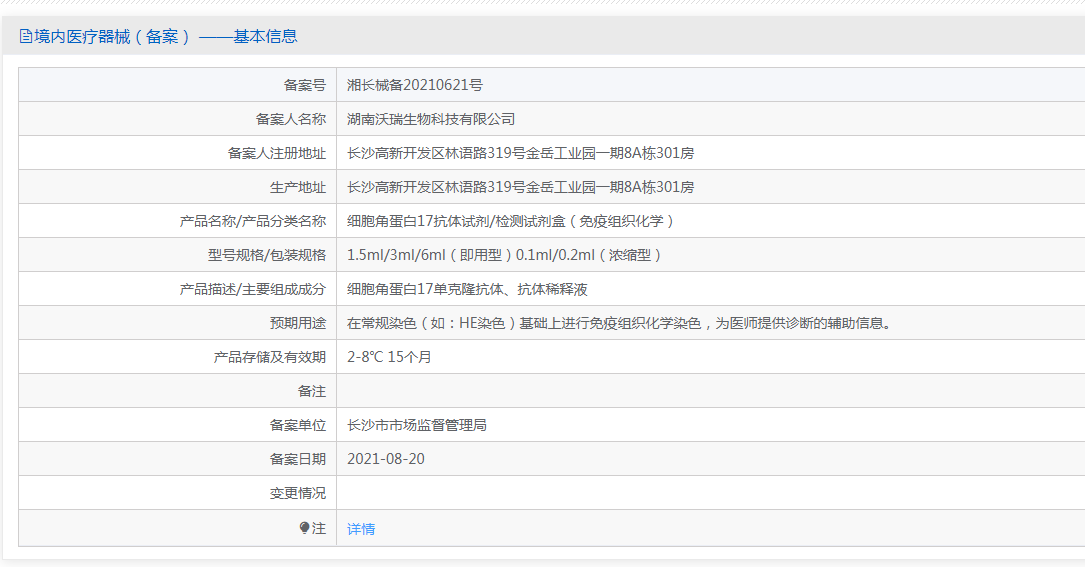Select 长沙市市场监督管理局 value
The height and width of the screenshot is (567, 1085).
(417, 425)
